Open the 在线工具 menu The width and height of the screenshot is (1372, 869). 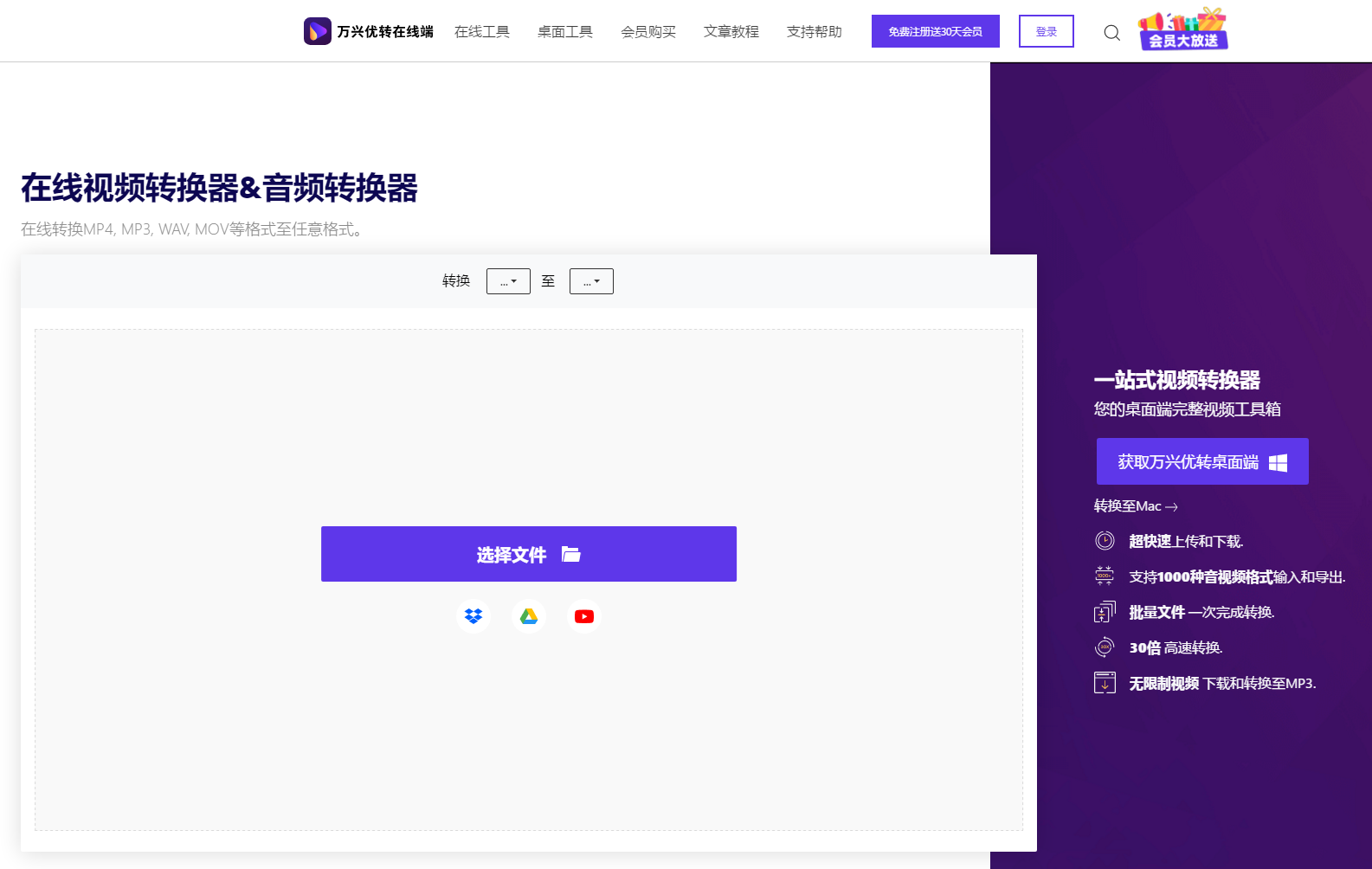482,32
